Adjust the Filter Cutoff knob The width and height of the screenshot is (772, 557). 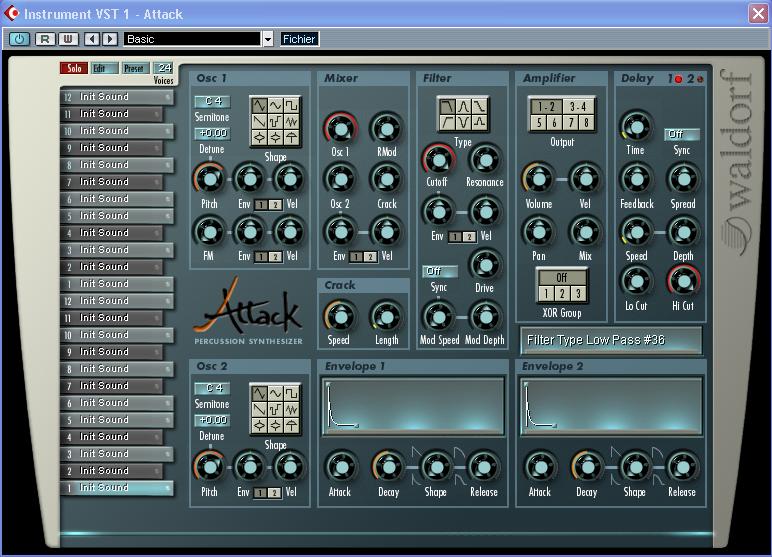pos(438,160)
